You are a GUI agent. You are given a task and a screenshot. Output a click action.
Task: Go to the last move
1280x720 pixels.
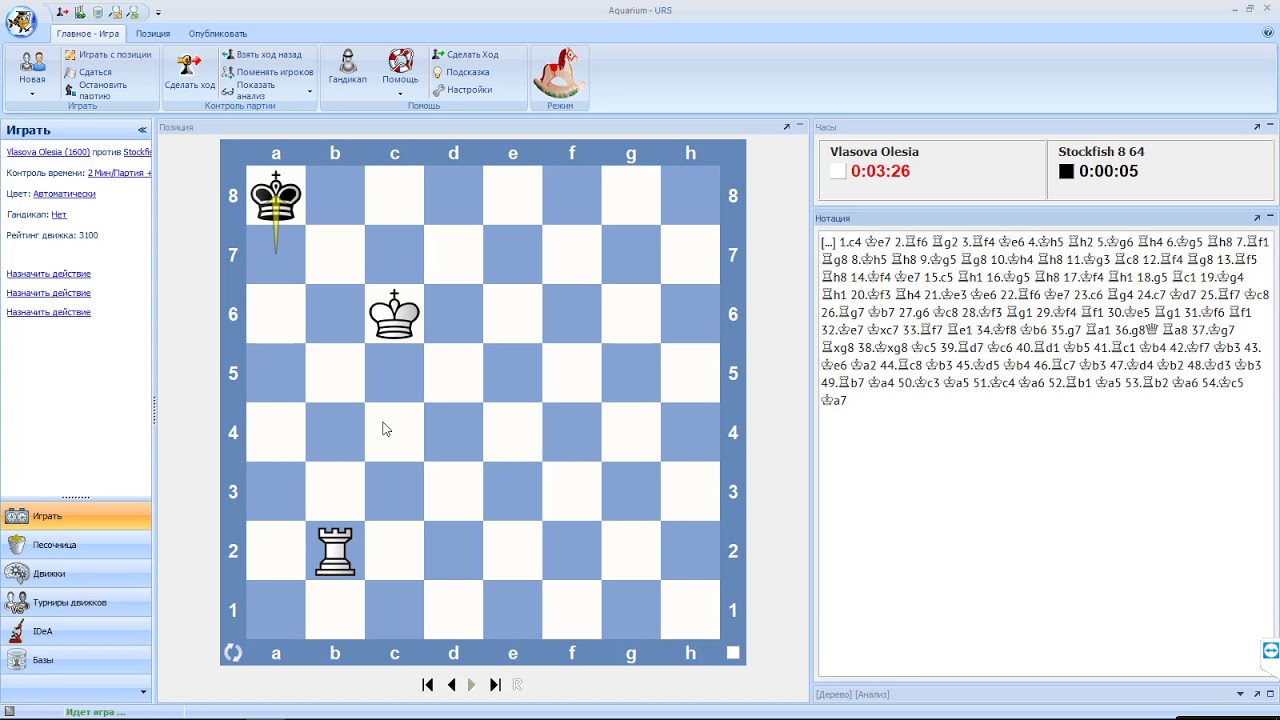click(x=495, y=685)
